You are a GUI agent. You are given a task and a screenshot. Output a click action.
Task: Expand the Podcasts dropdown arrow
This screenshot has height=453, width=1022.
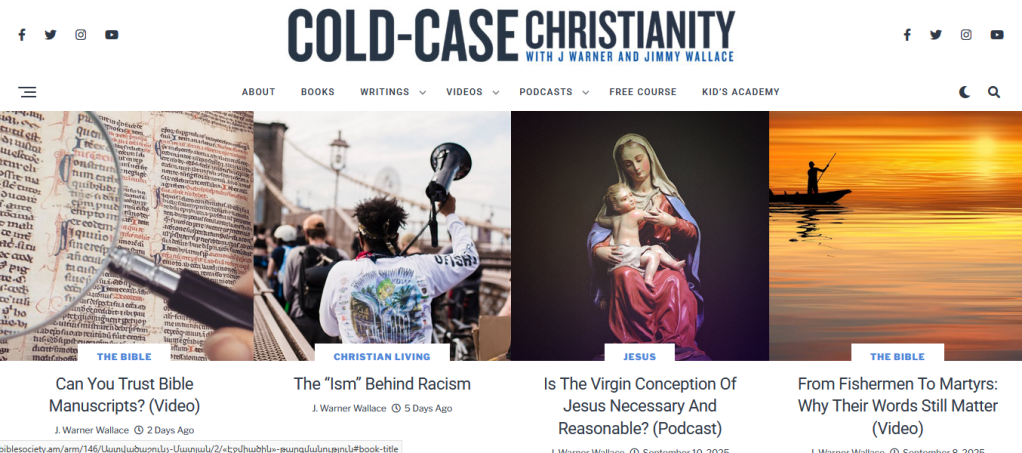click(x=585, y=93)
